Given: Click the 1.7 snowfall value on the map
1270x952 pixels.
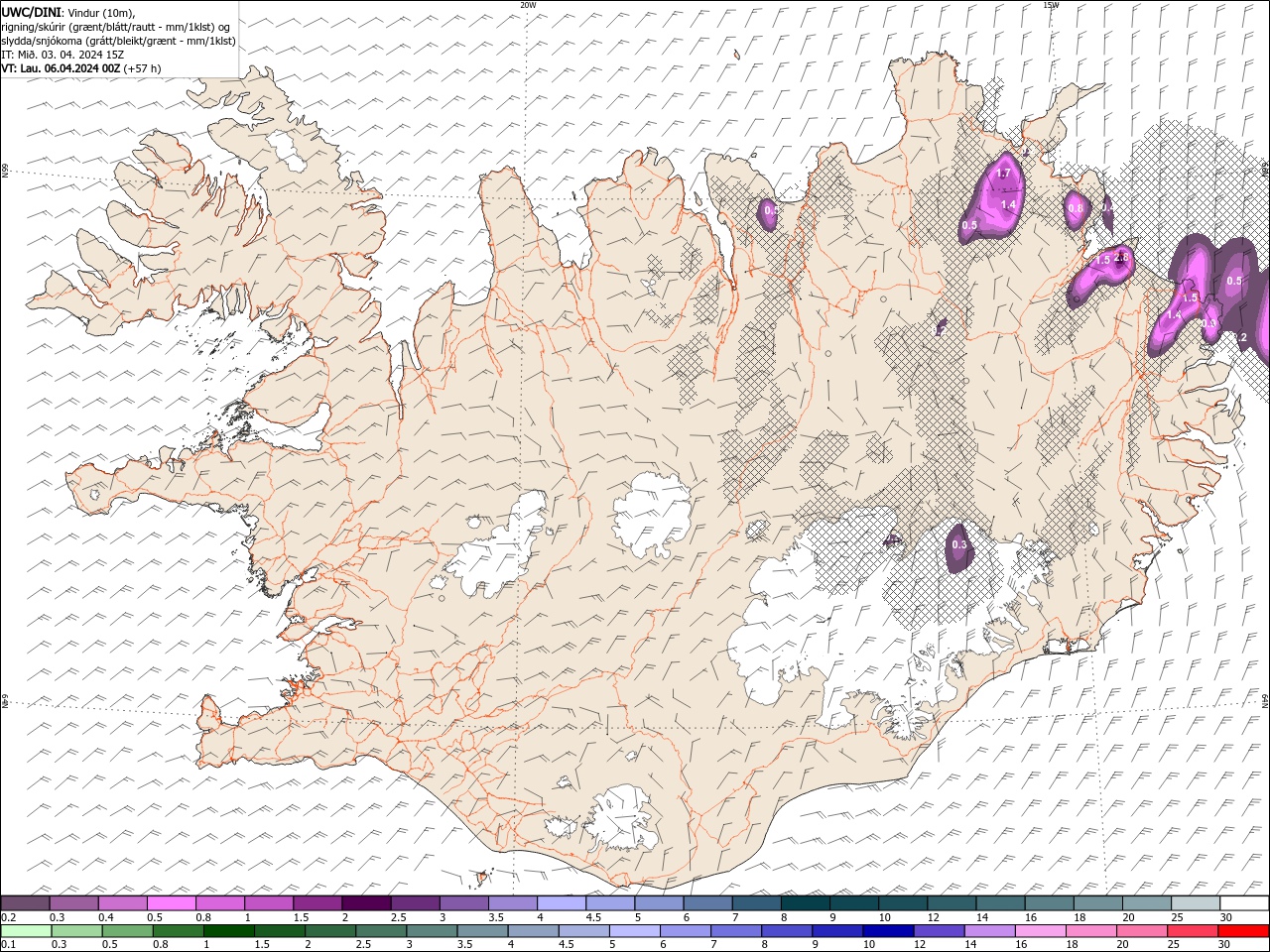Looking at the screenshot, I should [1003, 174].
